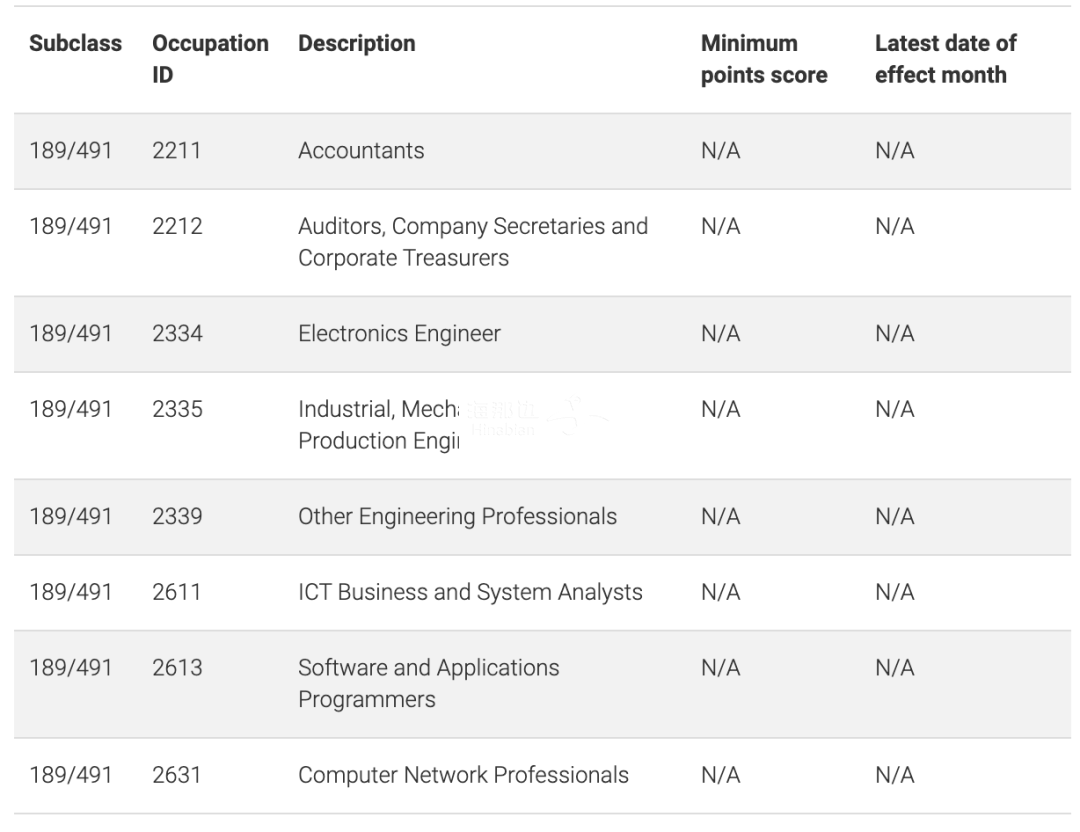1080x832 pixels.
Task: Click the Minimum points score header
Action: pyautogui.click(x=764, y=59)
